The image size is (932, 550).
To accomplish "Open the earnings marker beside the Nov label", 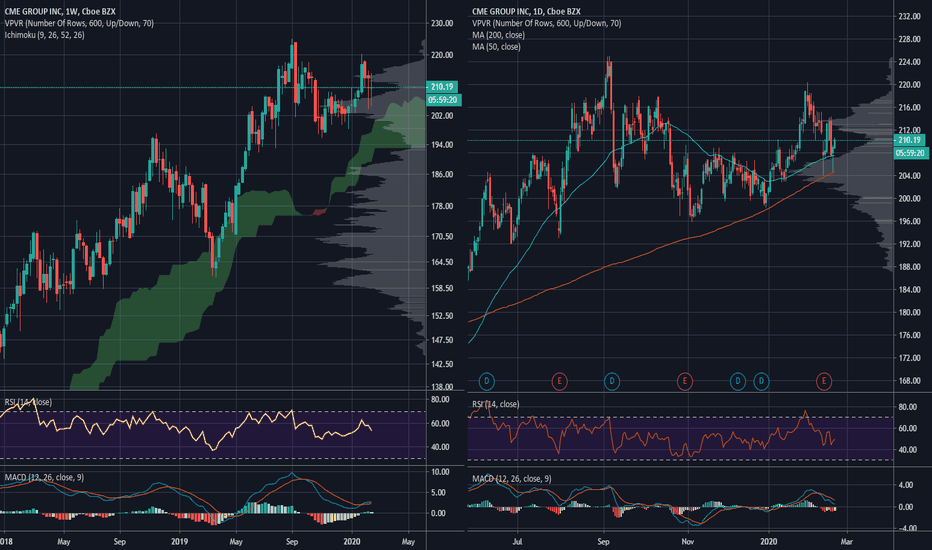I will click(x=685, y=381).
